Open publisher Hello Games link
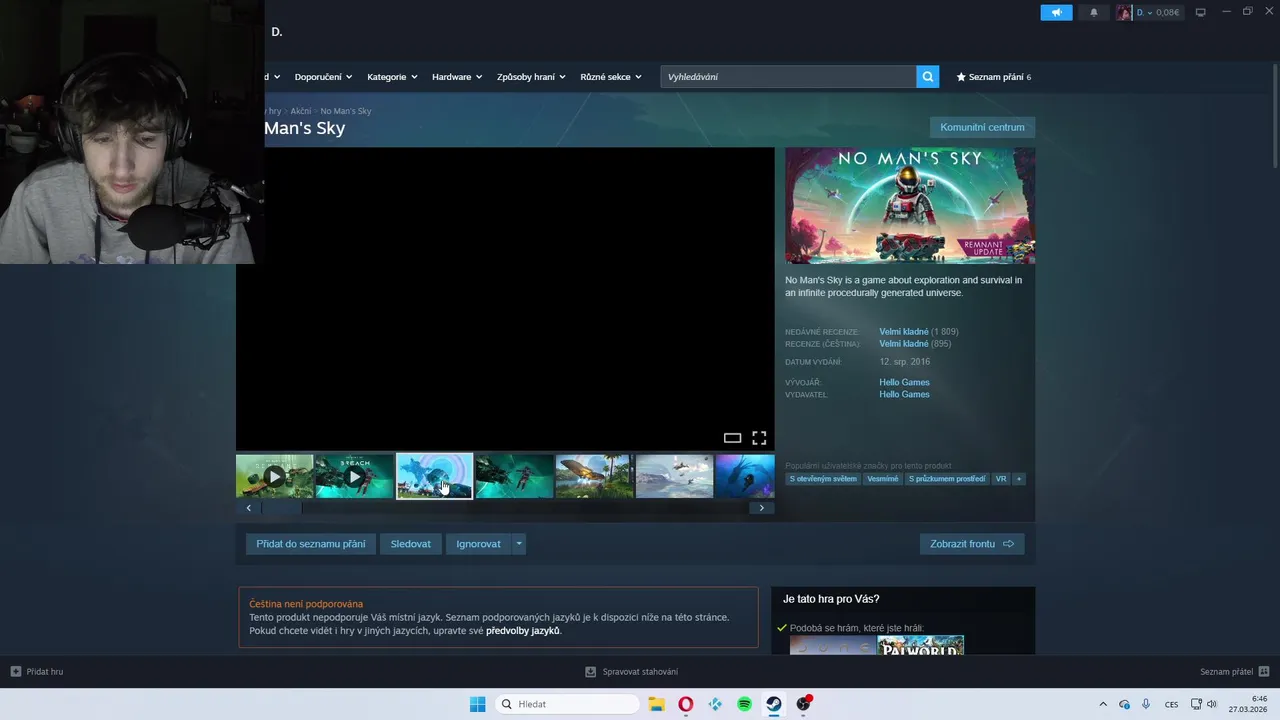1280x720 pixels. click(904, 395)
